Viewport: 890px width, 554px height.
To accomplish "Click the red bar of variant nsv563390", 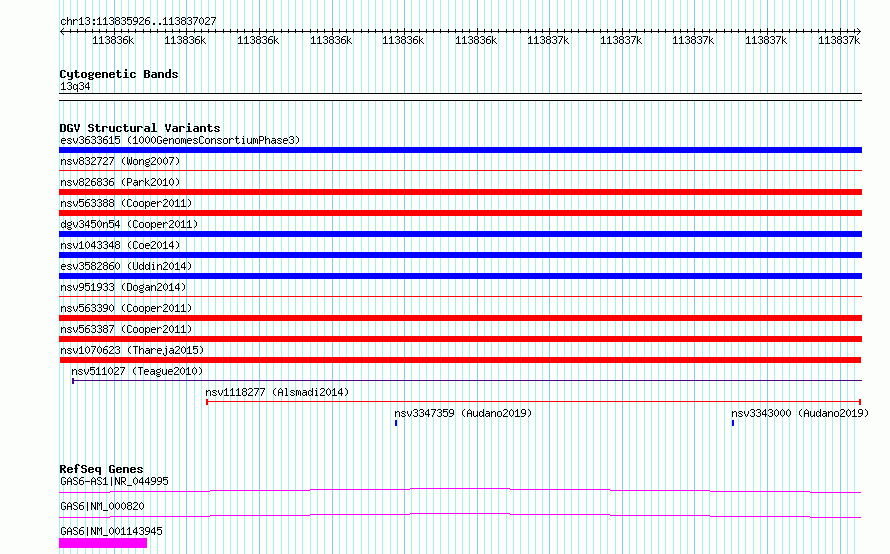I will (x=460, y=318).
